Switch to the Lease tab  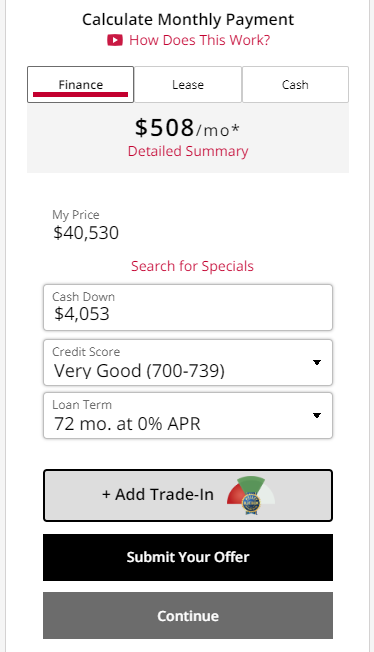pyautogui.click(x=188, y=84)
